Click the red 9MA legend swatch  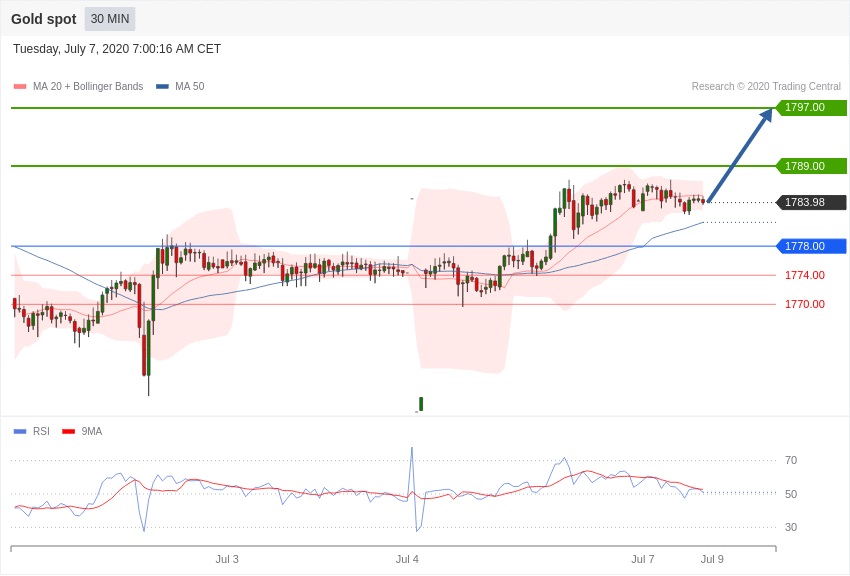[68, 432]
